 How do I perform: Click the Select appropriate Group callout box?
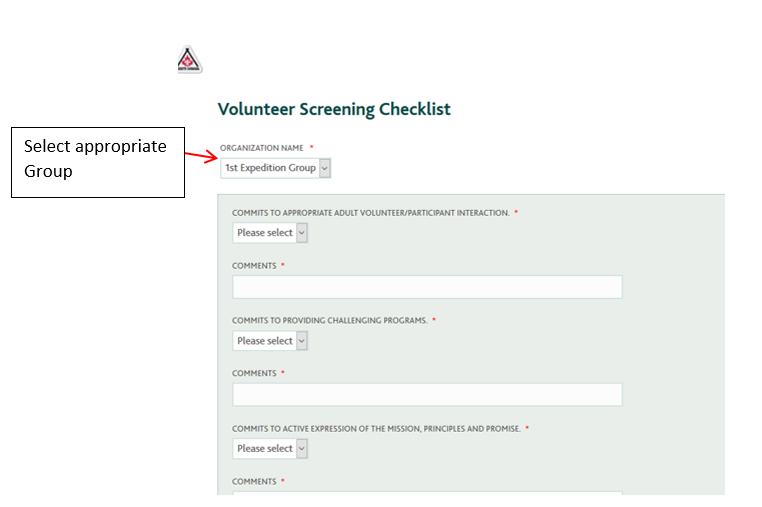click(98, 162)
